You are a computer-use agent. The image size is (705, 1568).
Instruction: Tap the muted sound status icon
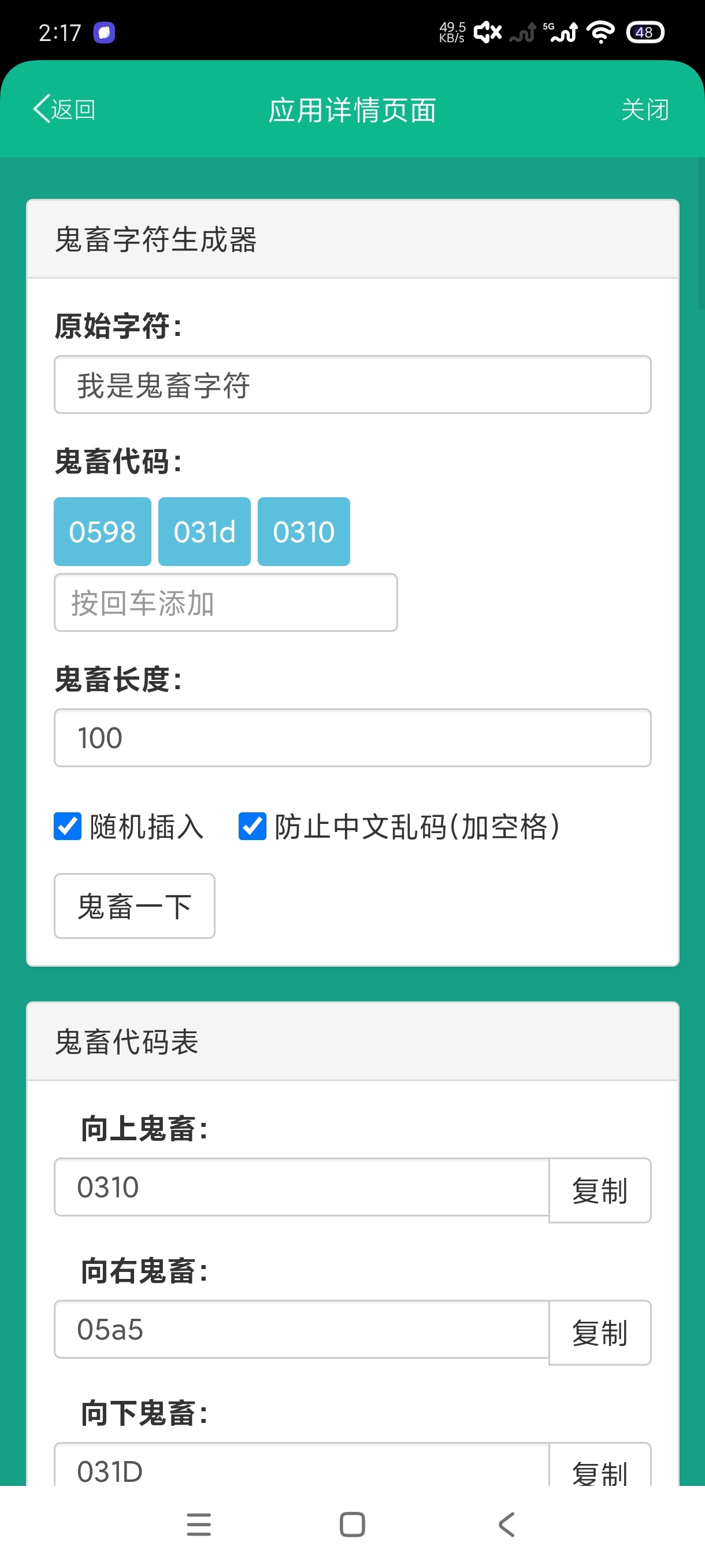488,32
